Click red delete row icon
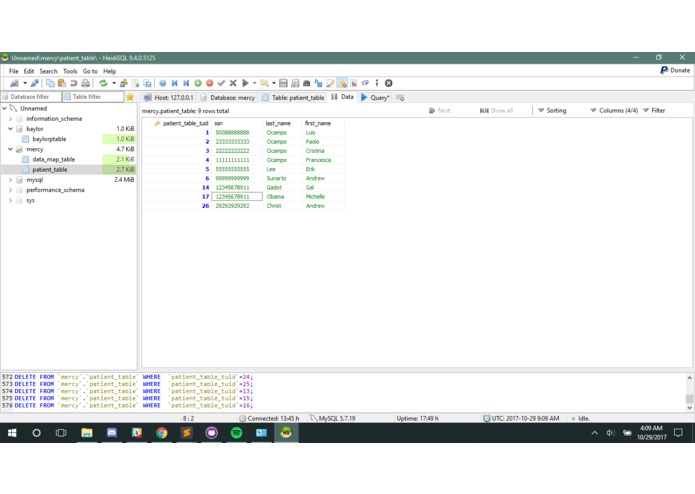This screenshot has width=695, height=494. coord(210,83)
